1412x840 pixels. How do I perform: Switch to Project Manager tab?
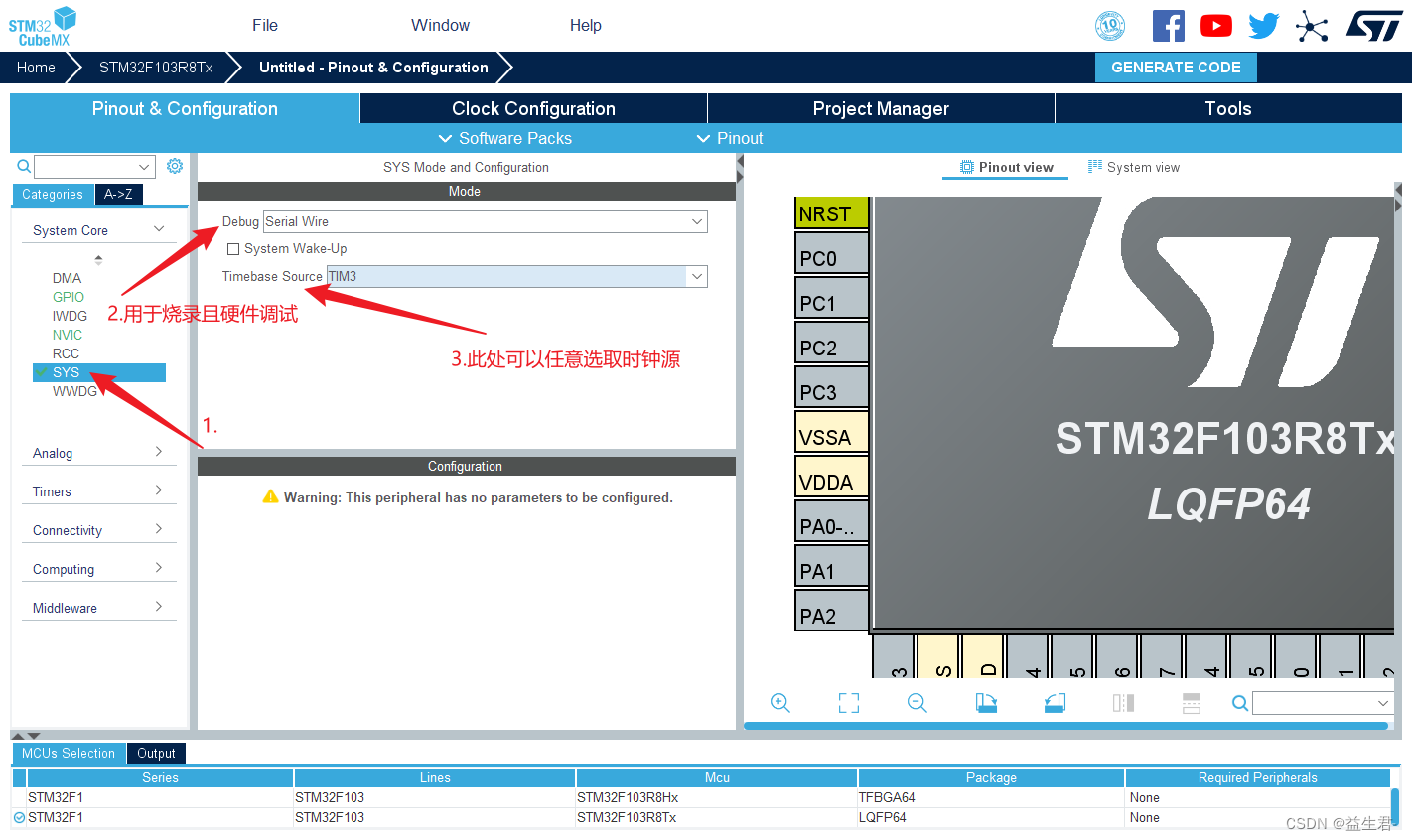tap(881, 109)
